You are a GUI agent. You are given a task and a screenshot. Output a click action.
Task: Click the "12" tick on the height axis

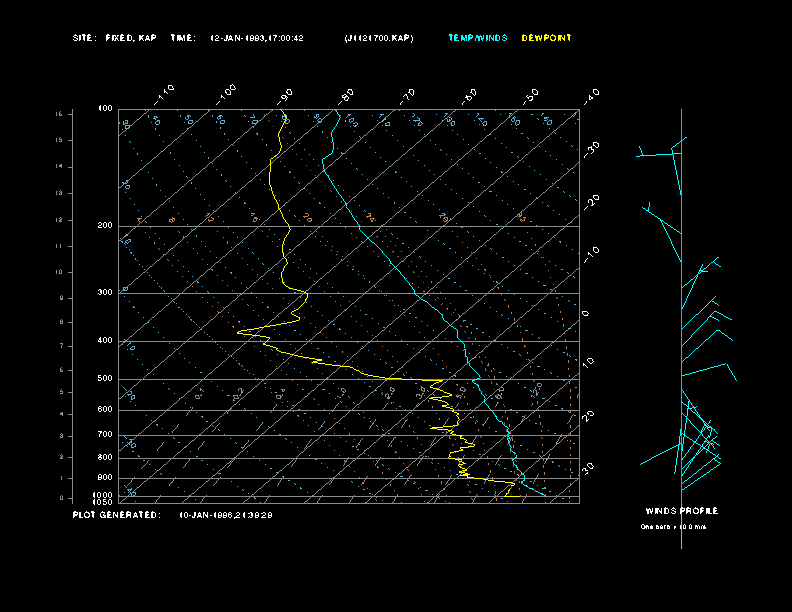pyautogui.click(x=59, y=220)
